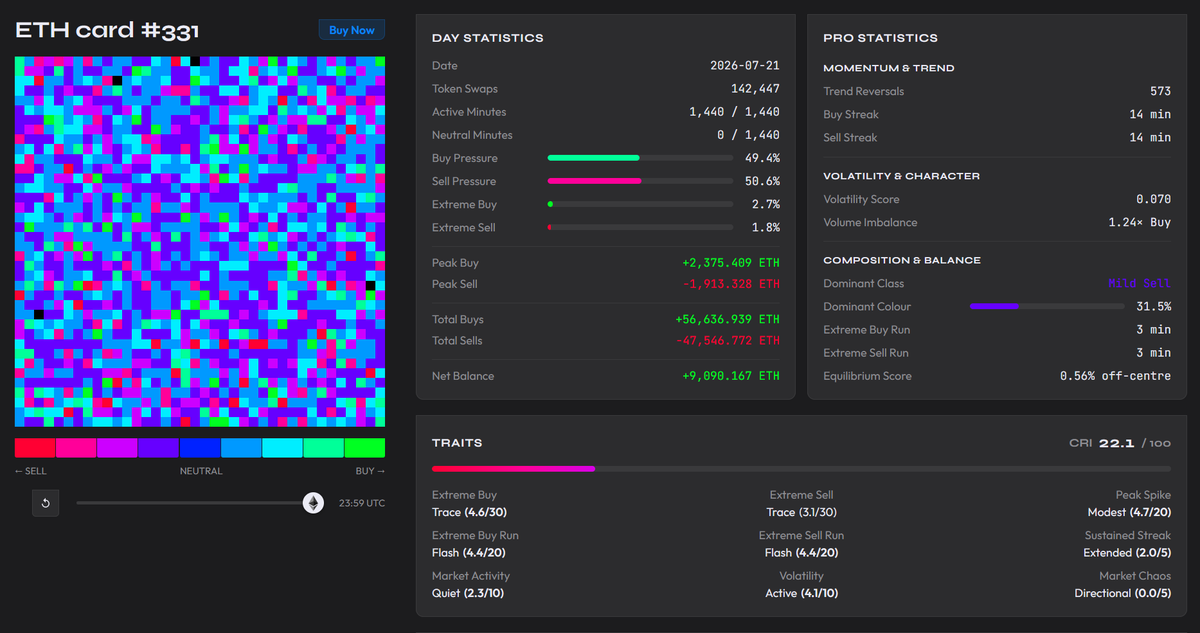1200x633 pixels.
Task: Click Extreme Buy Run Flash (4.4/20) trait
Action: click(x=476, y=544)
